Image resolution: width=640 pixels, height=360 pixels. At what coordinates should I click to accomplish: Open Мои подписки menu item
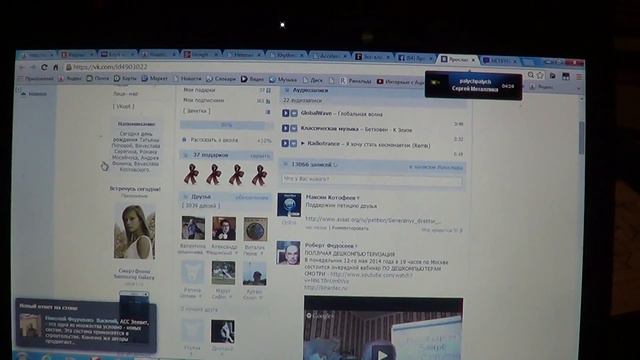click(x=203, y=100)
